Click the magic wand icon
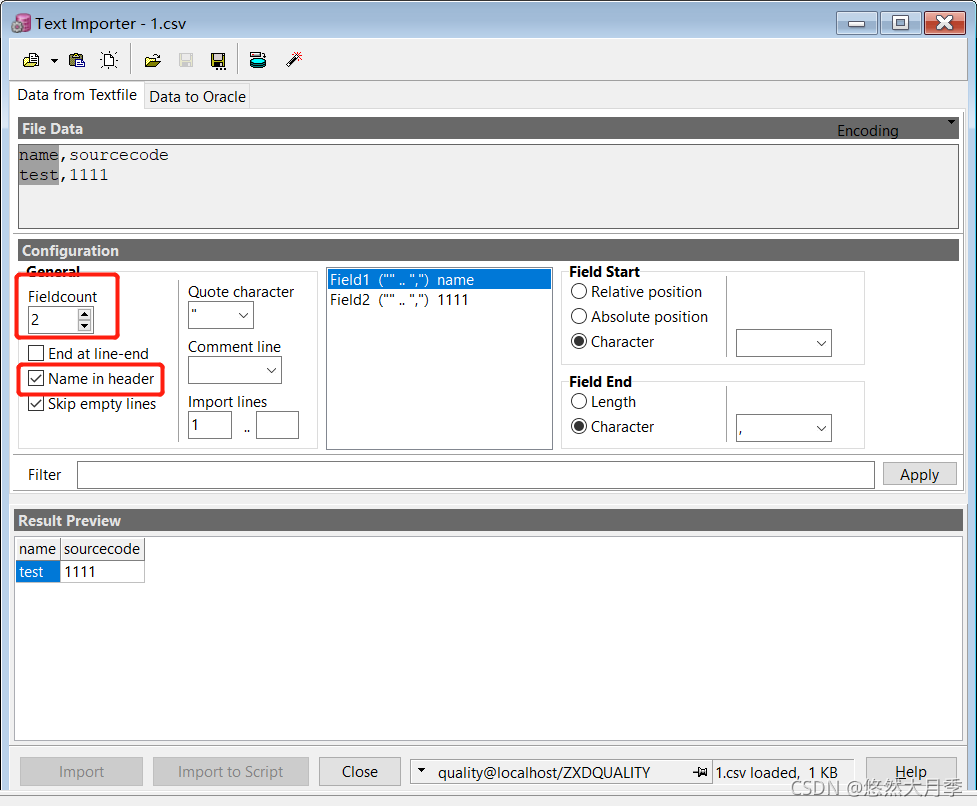The width and height of the screenshot is (977, 806). coord(293,60)
